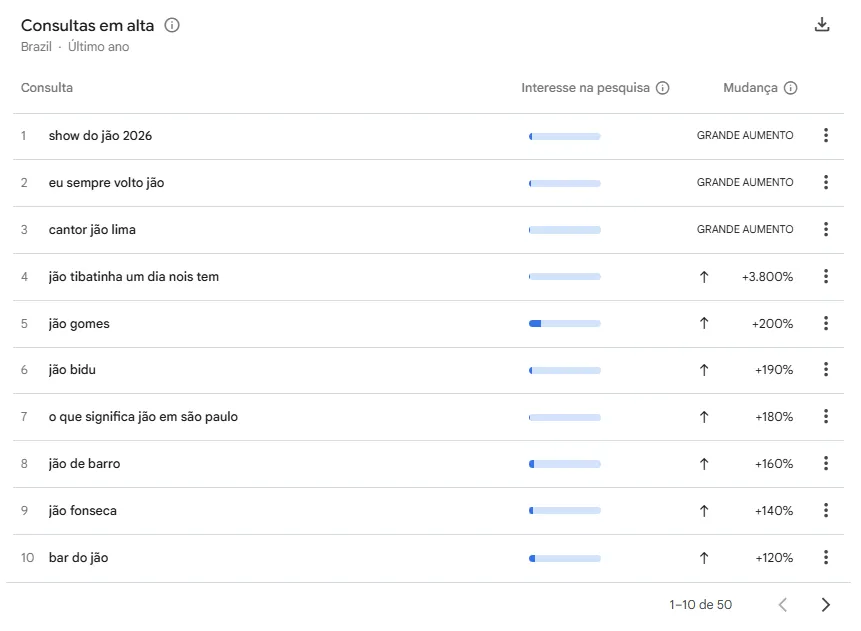861x631 pixels.
Task: Open query o que significa jão em são paulo
Action: pyautogui.click(x=143, y=417)
